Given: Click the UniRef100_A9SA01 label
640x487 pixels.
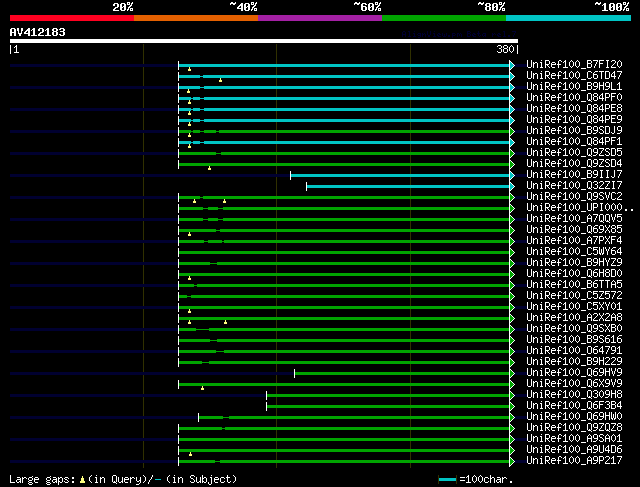Looking at the screenshot, I should pyautogui.click(x=574, y=439).
